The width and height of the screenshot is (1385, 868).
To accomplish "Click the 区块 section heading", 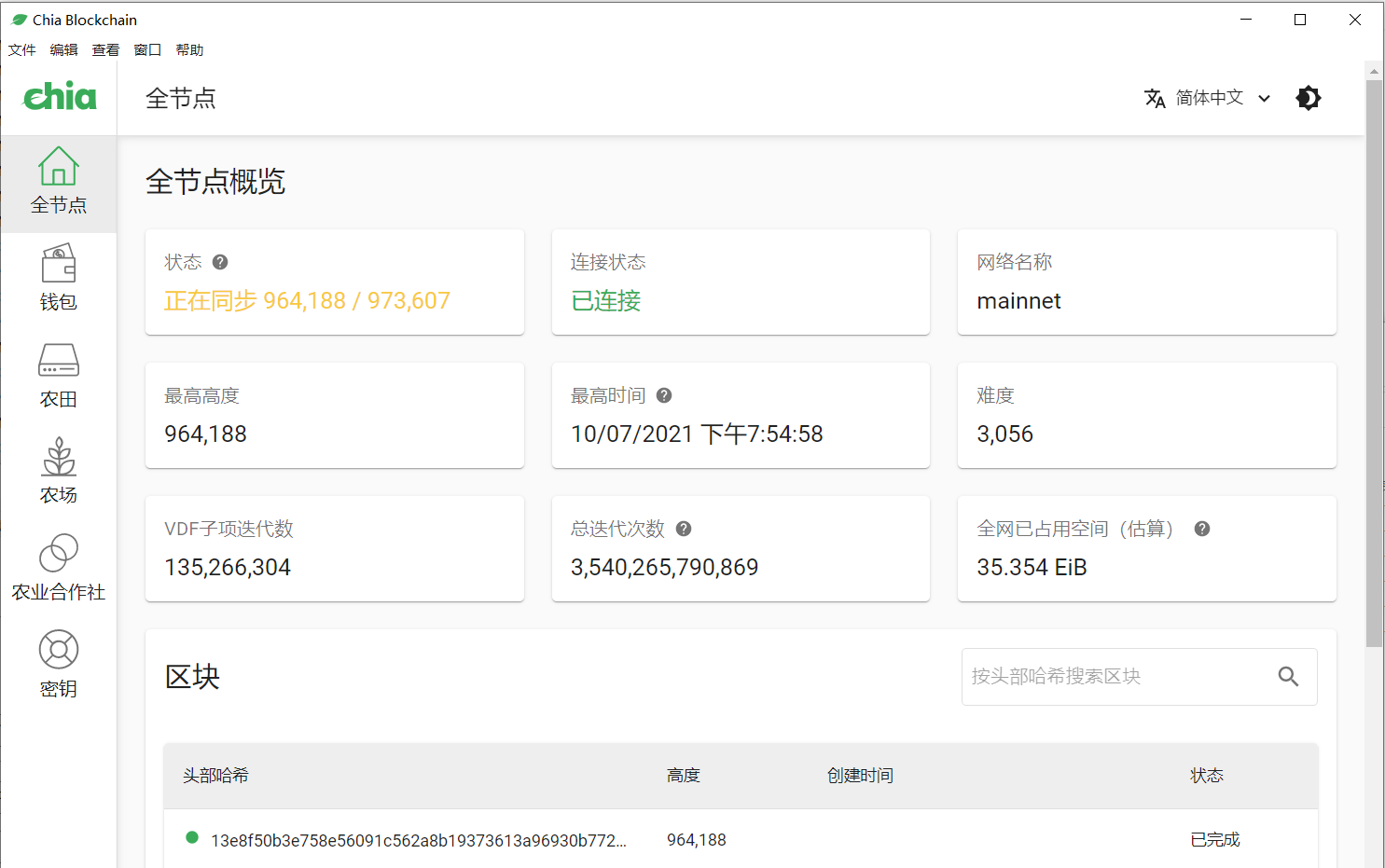I will pyautogui.click(x=192, y=677).
